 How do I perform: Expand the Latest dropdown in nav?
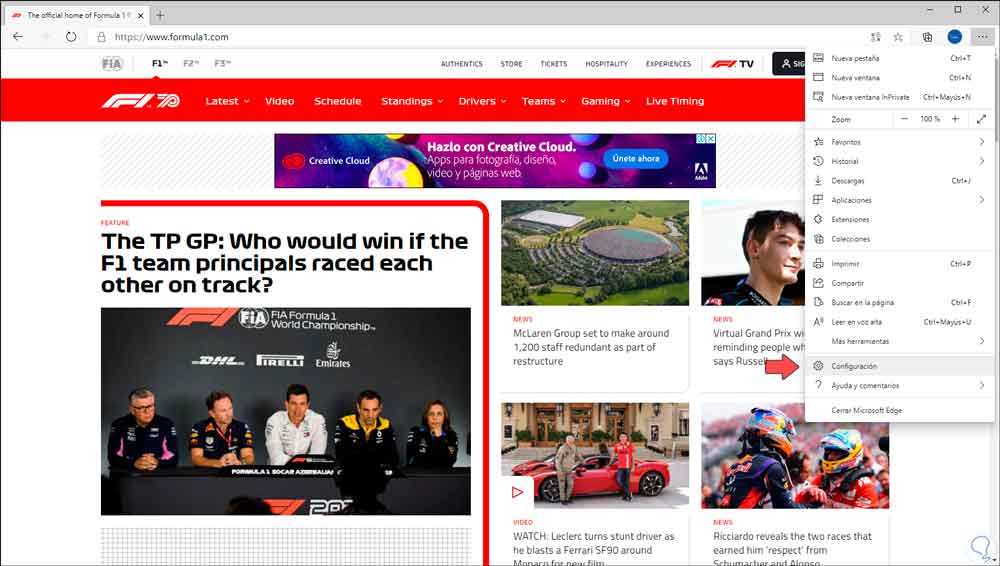(227, 101)
